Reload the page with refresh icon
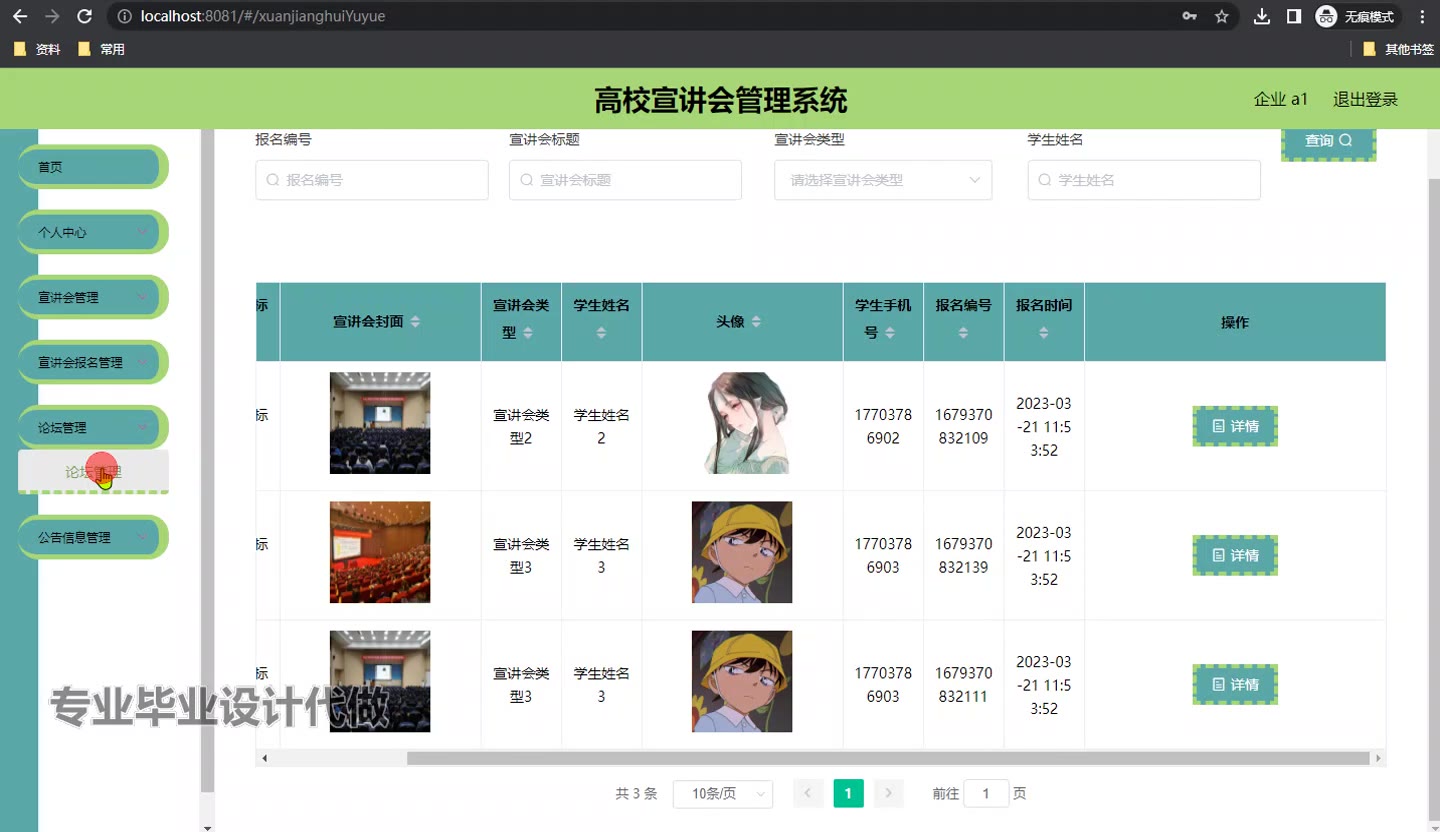The width and height of the screenshot is (1440, 832). 85,16
